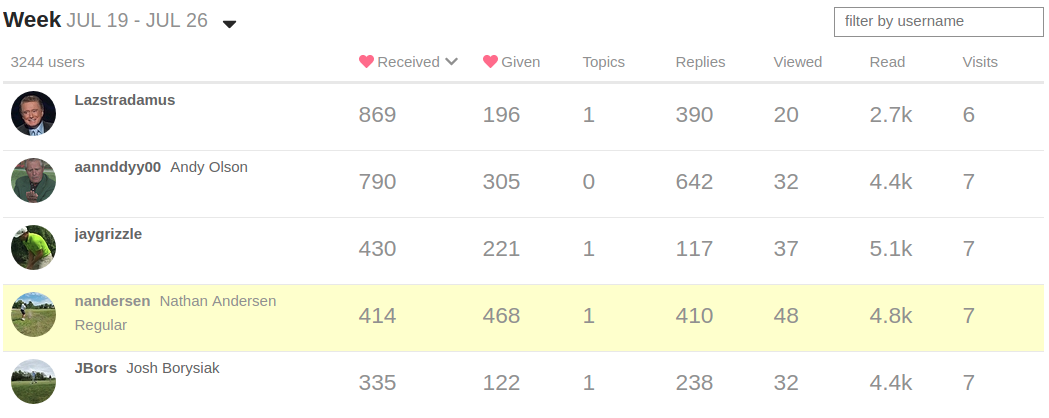
Task: Open the JBors username link
Action: 96,368
